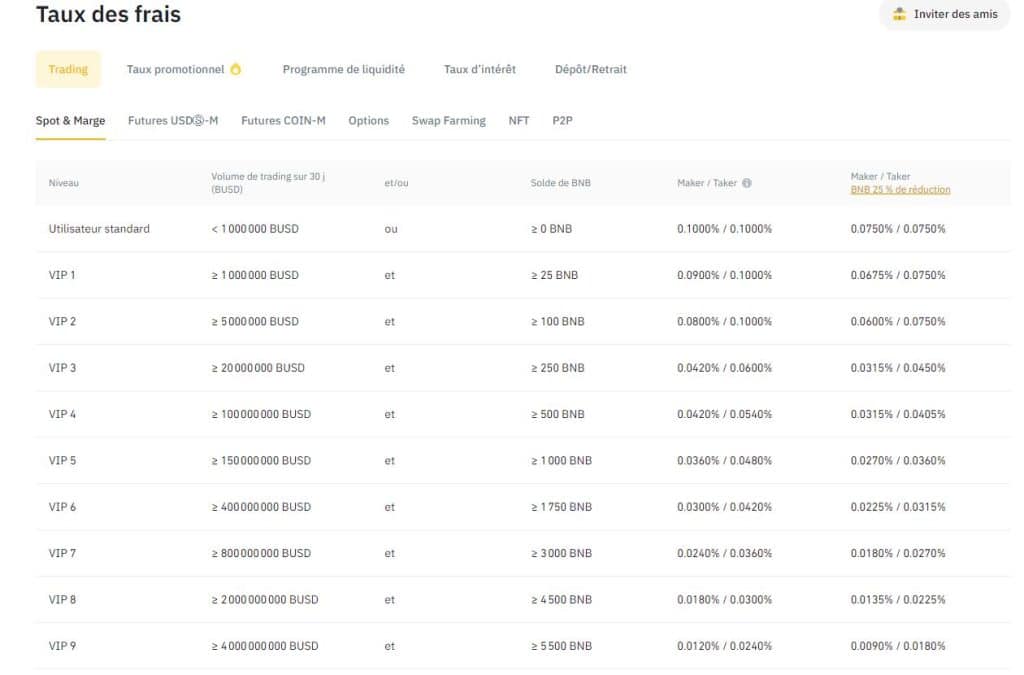
Task: Open the NFT fees tab
Action: (518, 120)
